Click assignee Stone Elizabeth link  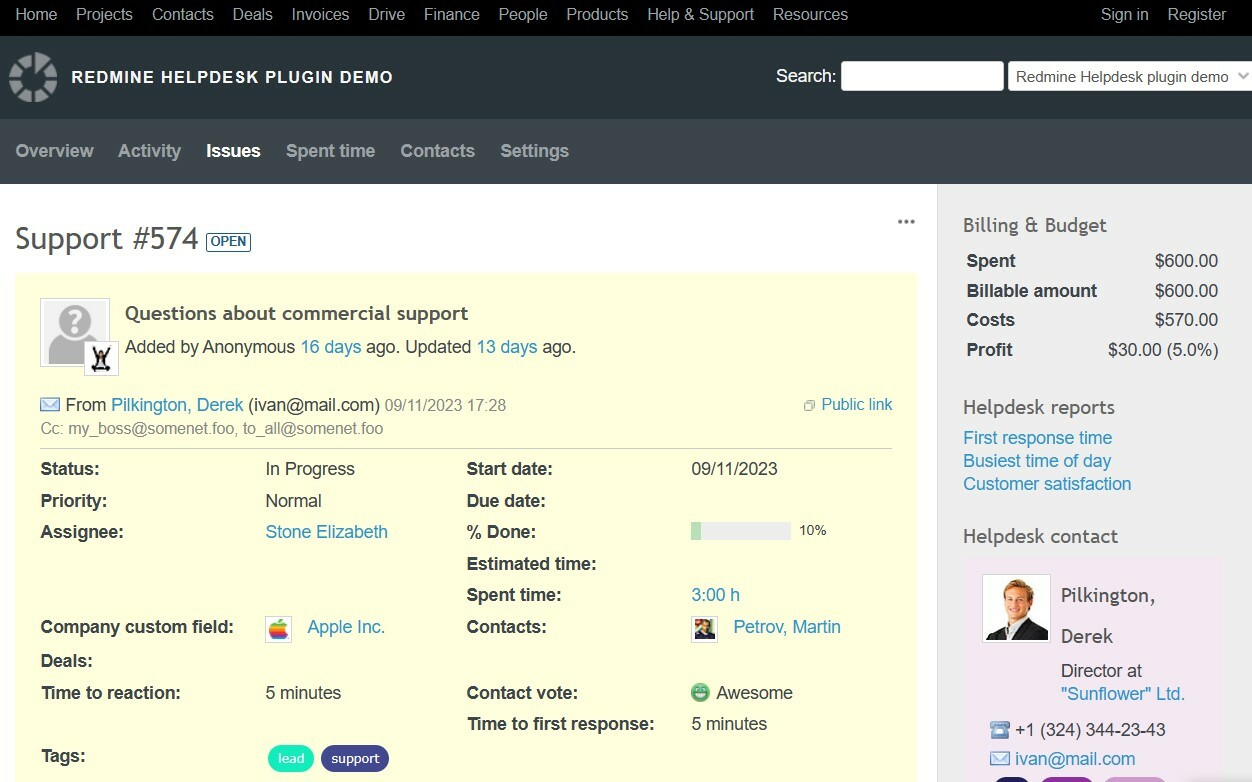point(326,531)
